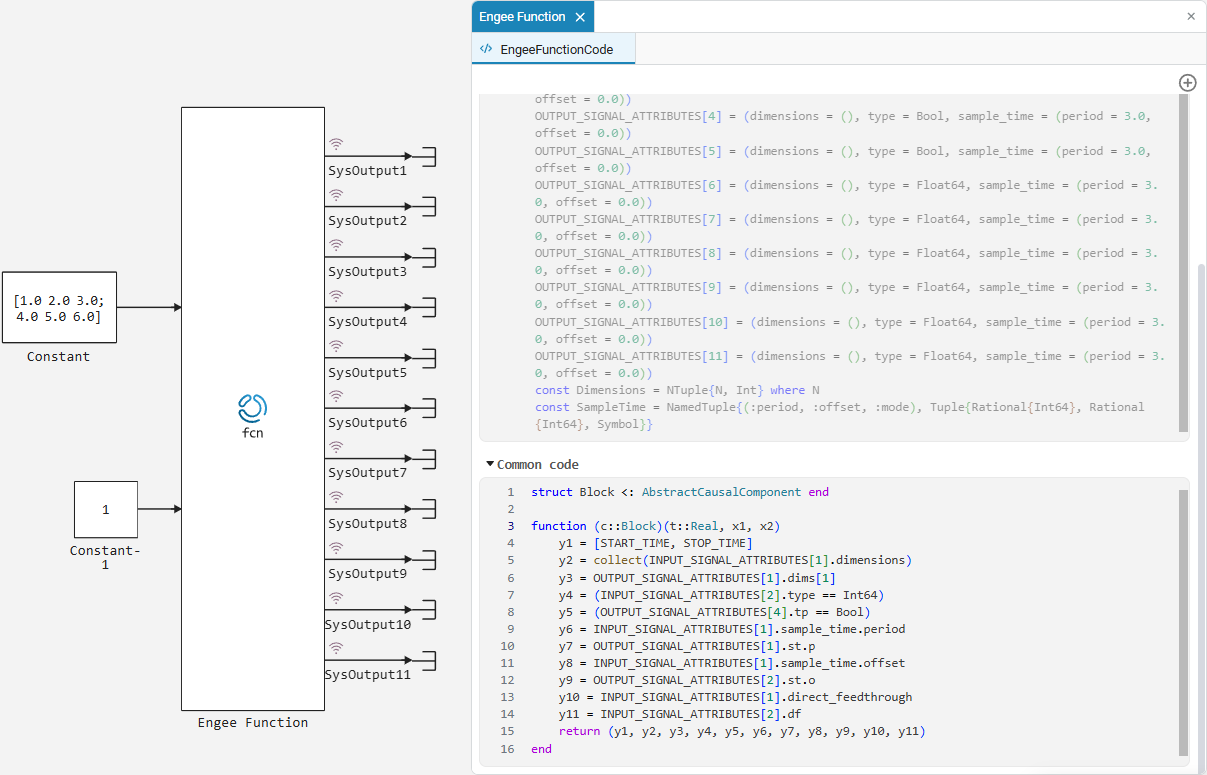Viewport: 1207px width, 775px height.
Task: Click the "y10" direct_feedthrough code line
Action: coord(735,696)
